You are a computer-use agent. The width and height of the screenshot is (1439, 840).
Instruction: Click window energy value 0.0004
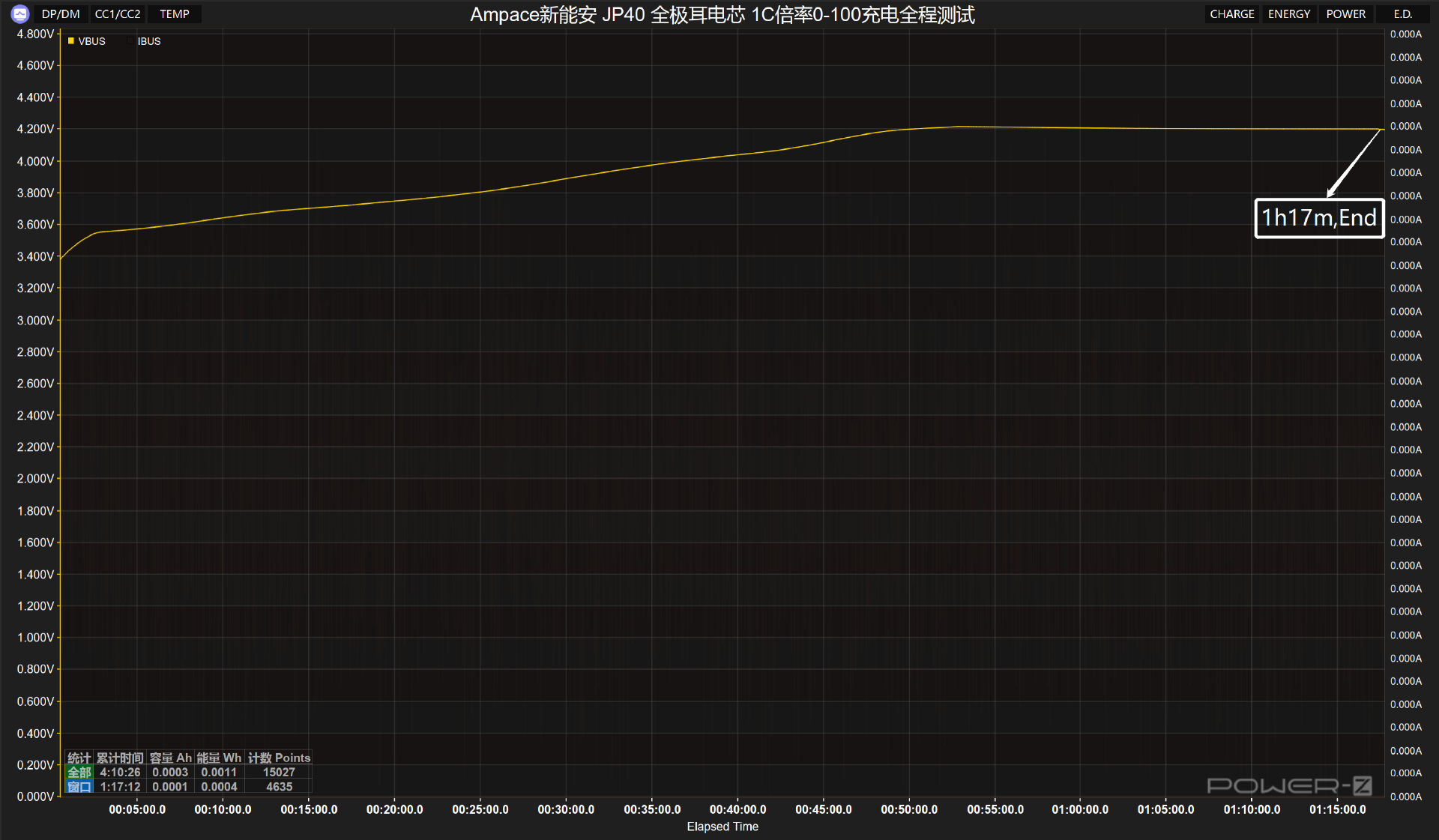tap(219, 787)
